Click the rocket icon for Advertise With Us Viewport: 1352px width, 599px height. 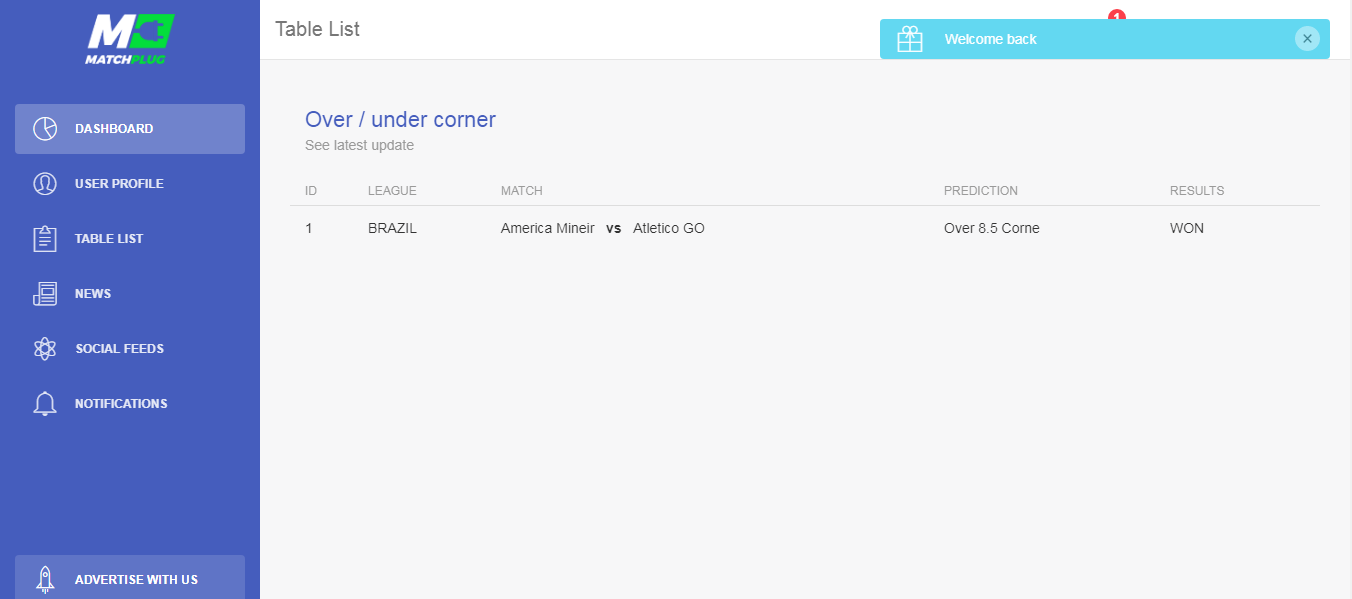coord(45,579)
